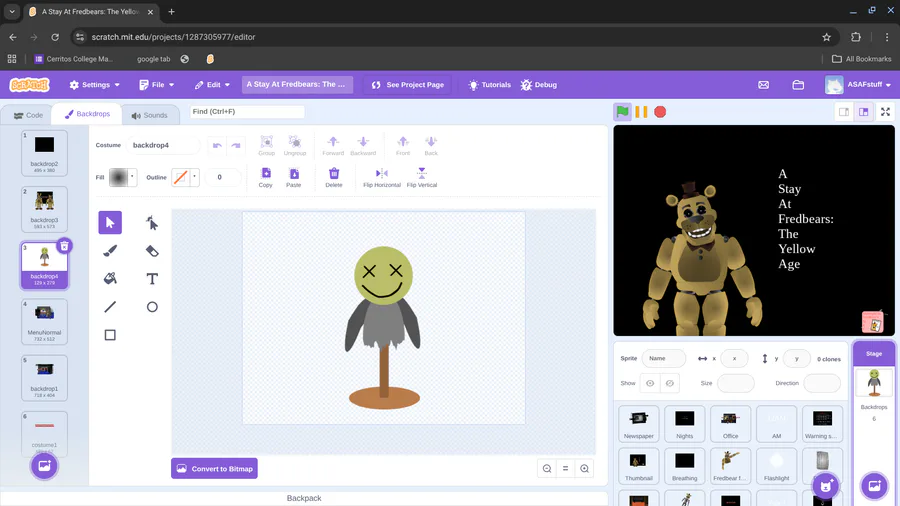Open the My Stuff folder icon
The image size is (900, 506).
tap(798, 85)
